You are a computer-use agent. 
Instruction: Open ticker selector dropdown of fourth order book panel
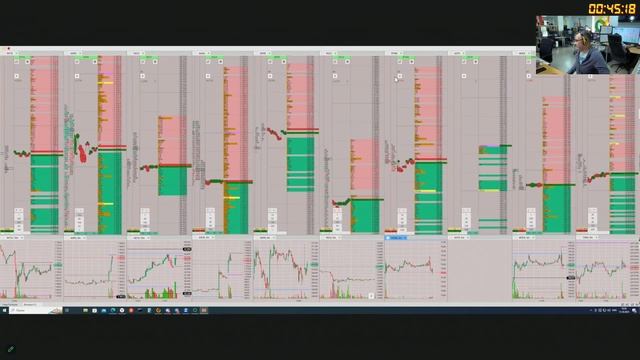(202, 53)
